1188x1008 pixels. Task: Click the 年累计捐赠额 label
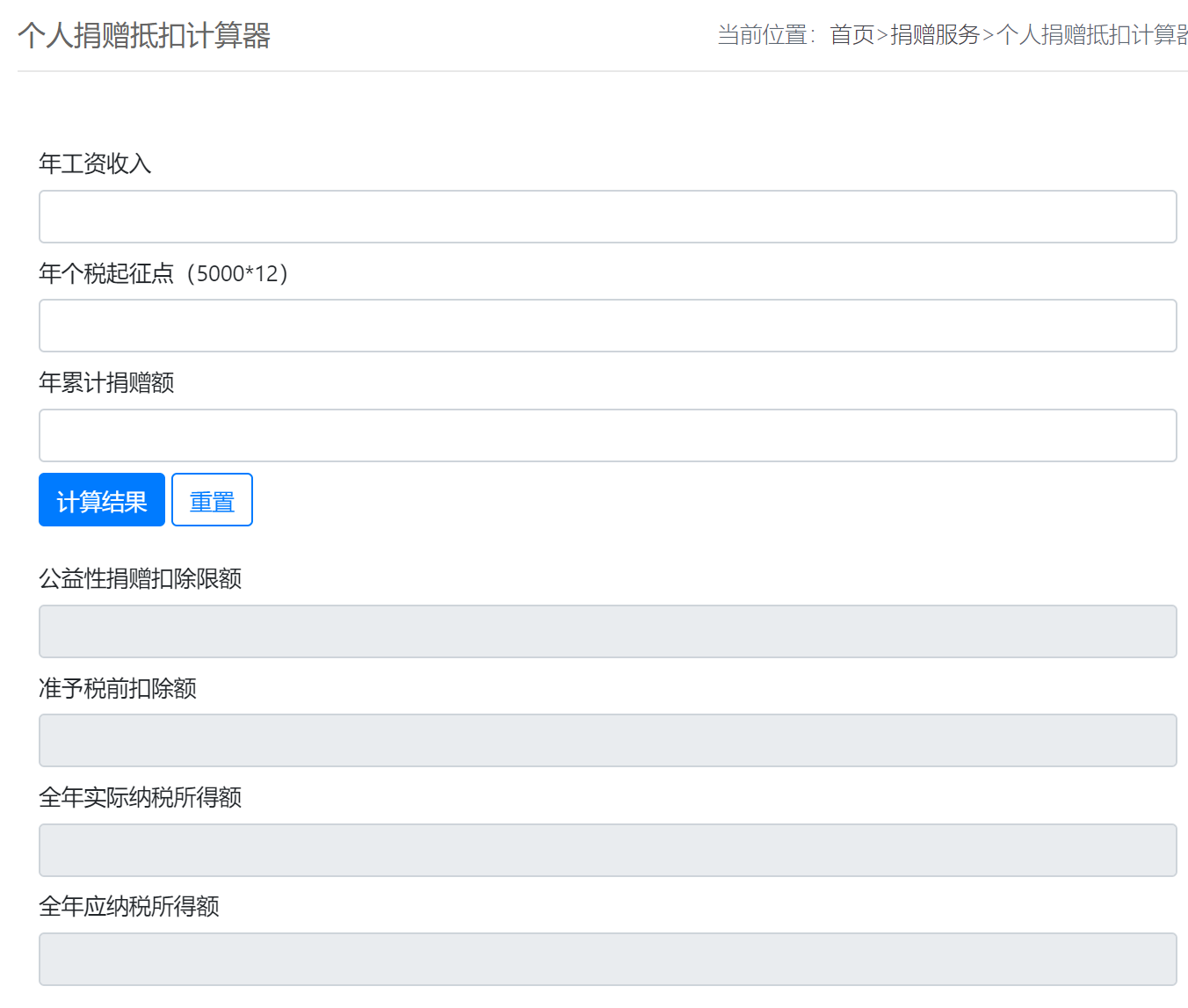point(106,382)
